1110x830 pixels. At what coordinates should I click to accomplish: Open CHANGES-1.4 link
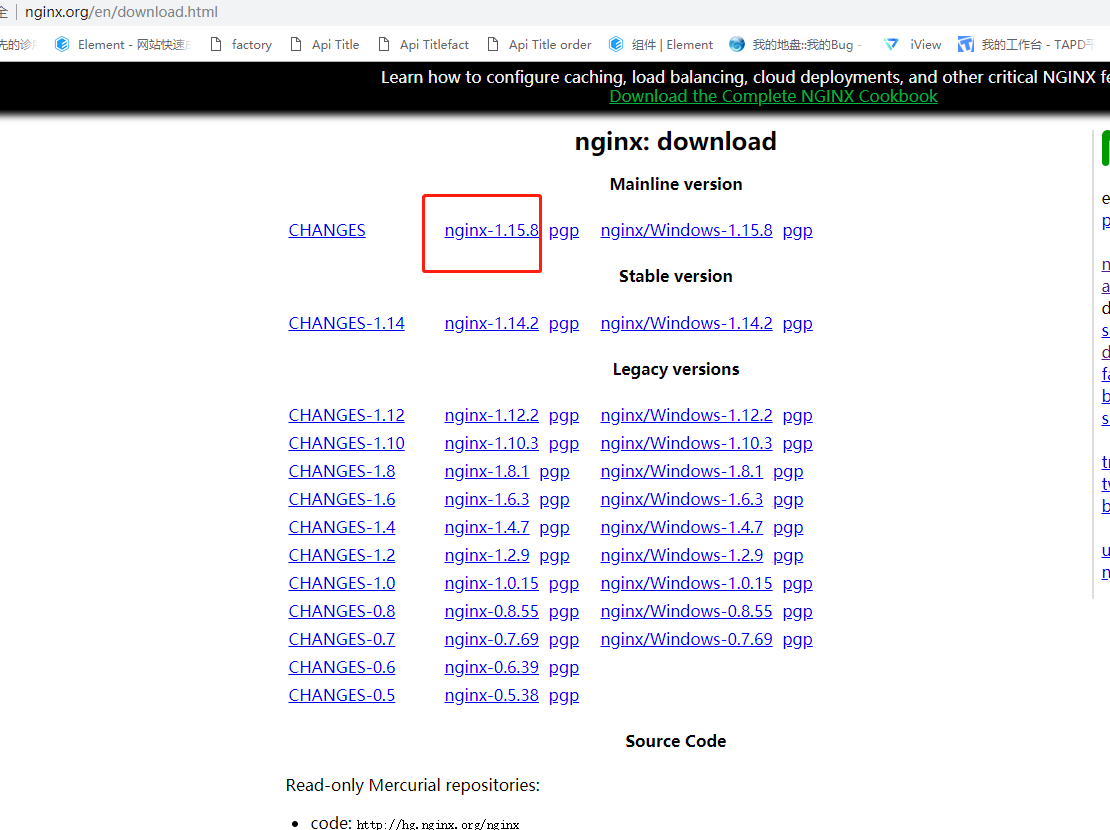(x=342, y=527)
